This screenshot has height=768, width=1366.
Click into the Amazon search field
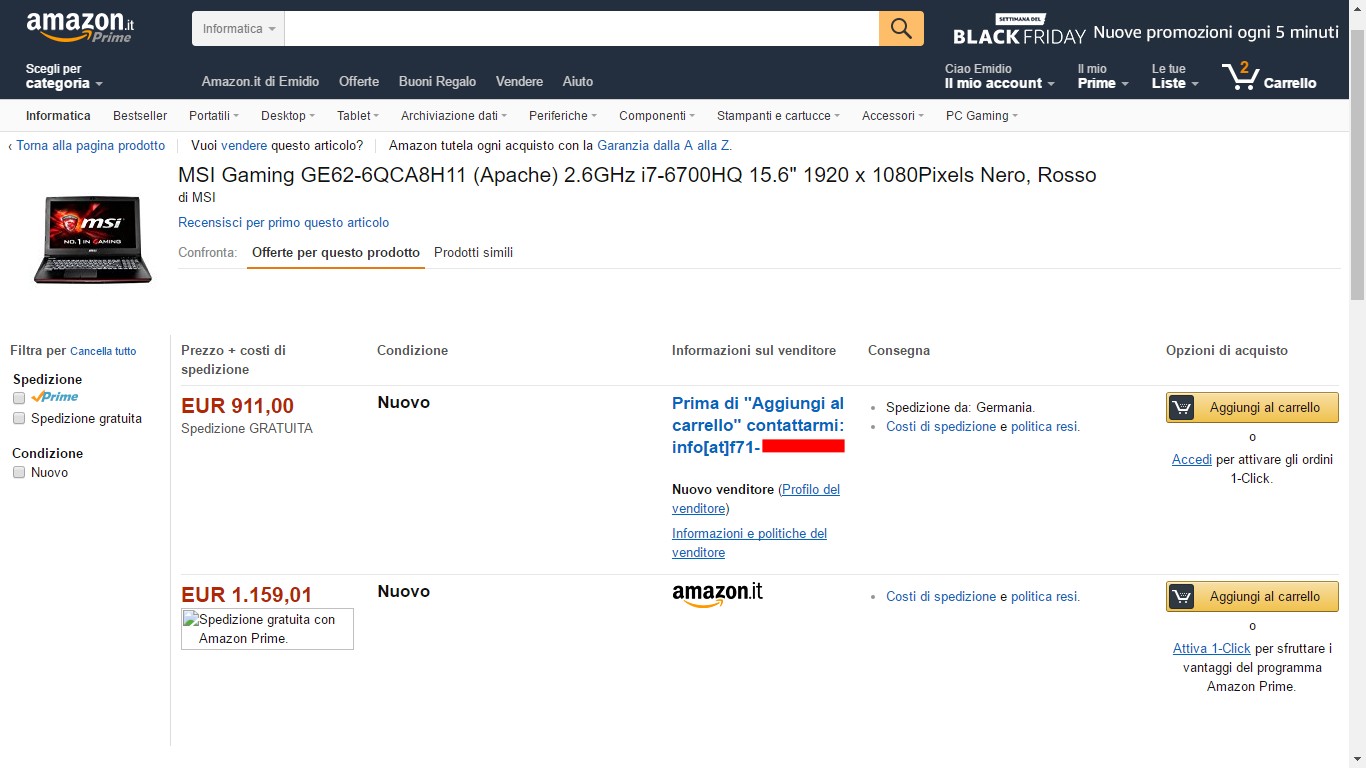[581, 29]
